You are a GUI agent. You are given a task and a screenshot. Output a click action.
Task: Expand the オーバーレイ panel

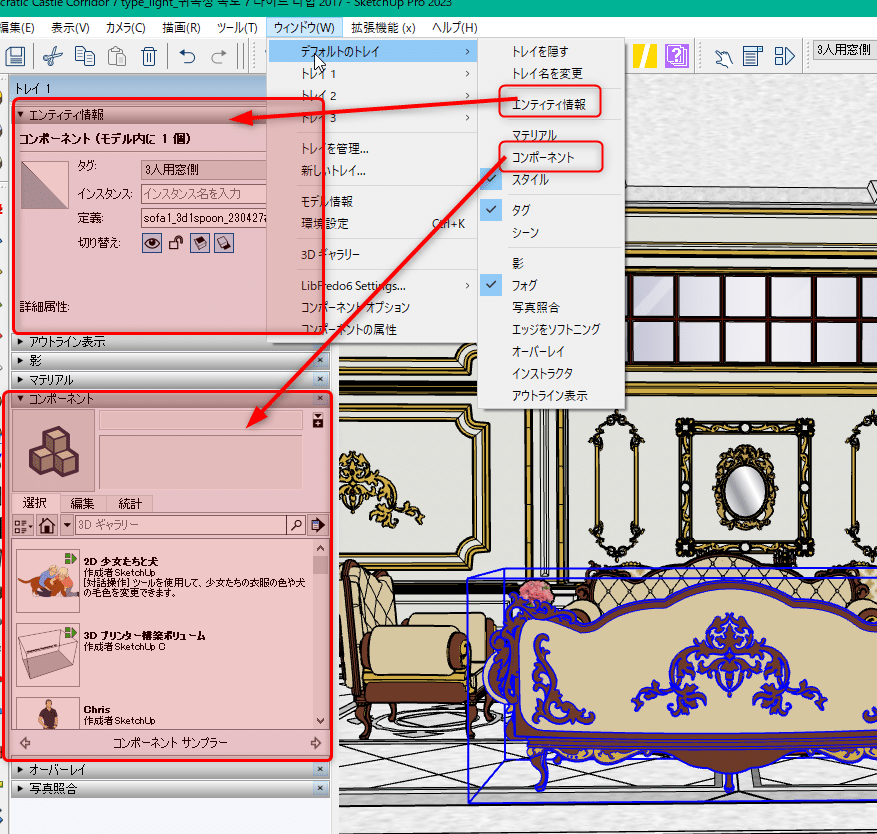tap(20, 770)
